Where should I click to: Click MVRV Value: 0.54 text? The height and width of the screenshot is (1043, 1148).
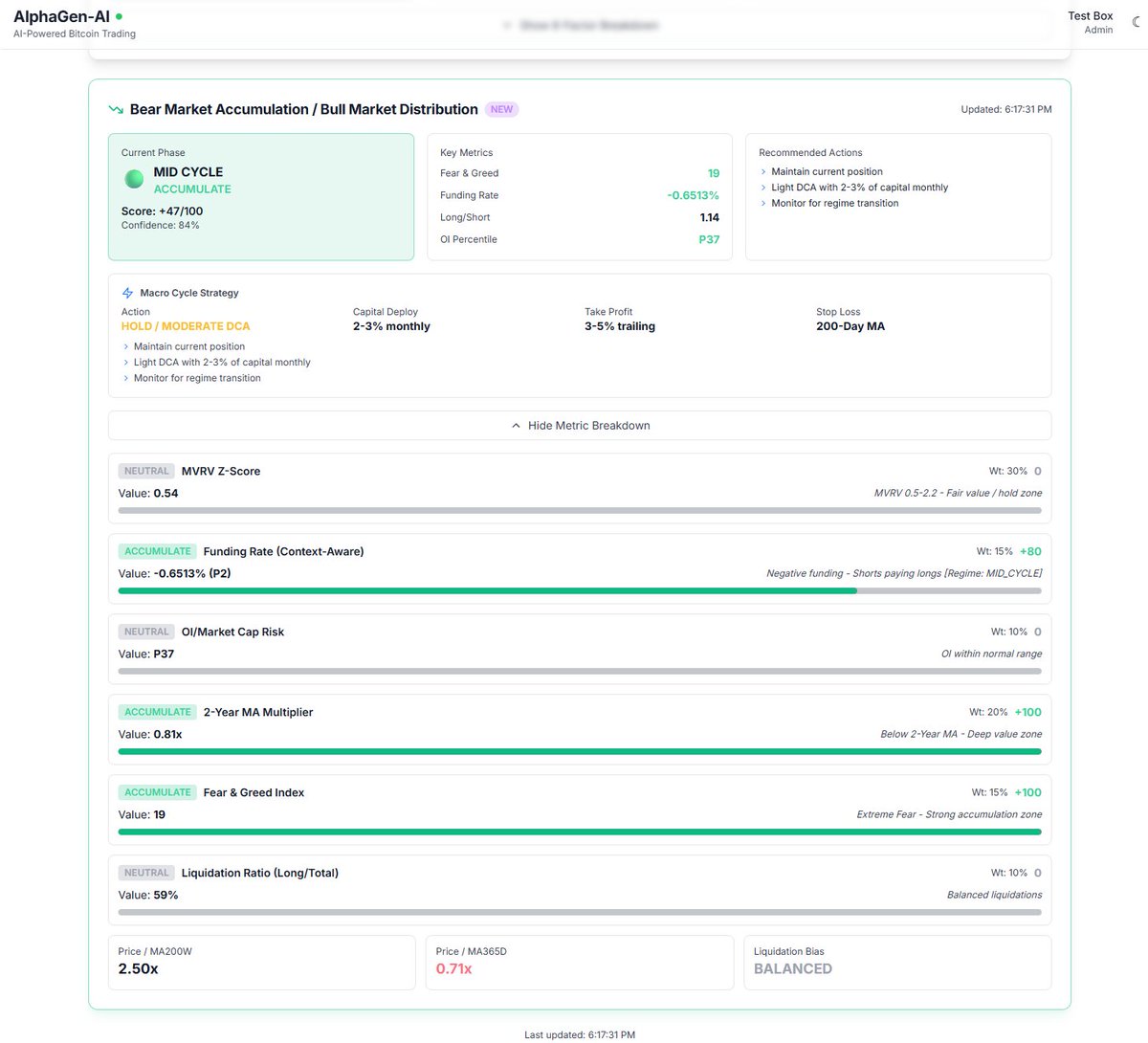pyautogui.click(x=148, y=494)
